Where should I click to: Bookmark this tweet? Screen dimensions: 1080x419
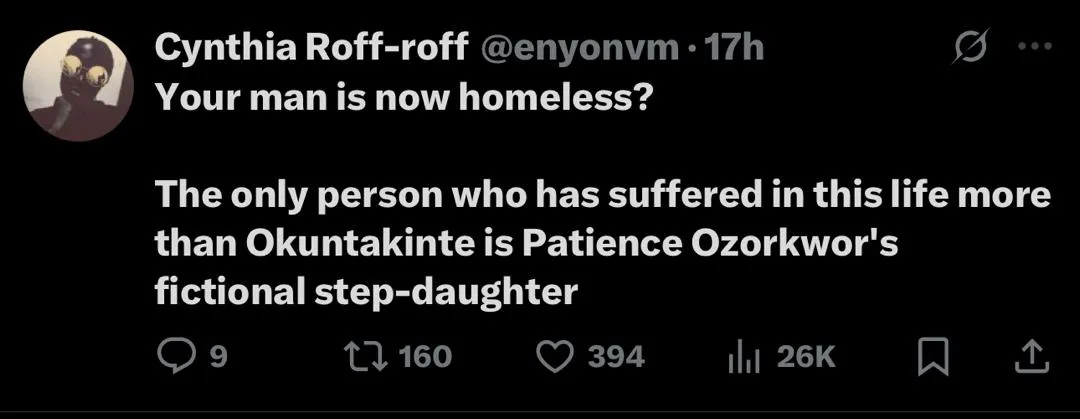(x=932, y=355)
